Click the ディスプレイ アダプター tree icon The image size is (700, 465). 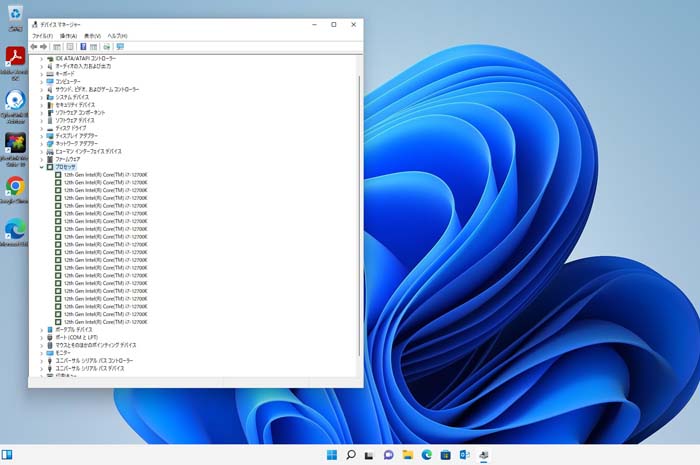pyautogui.click(x=50, y=136)
